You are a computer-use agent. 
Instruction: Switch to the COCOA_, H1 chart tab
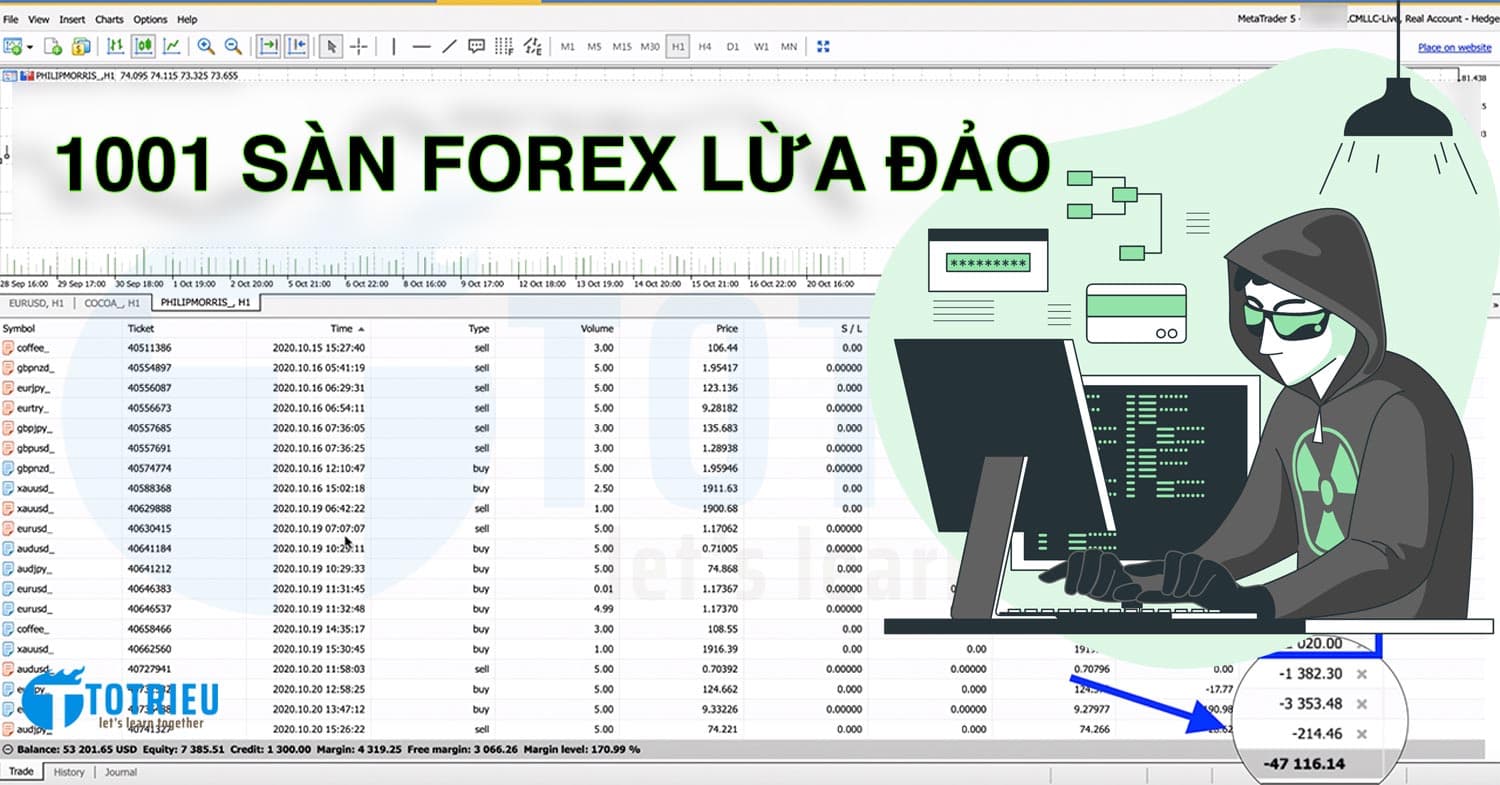coord(113,303)
